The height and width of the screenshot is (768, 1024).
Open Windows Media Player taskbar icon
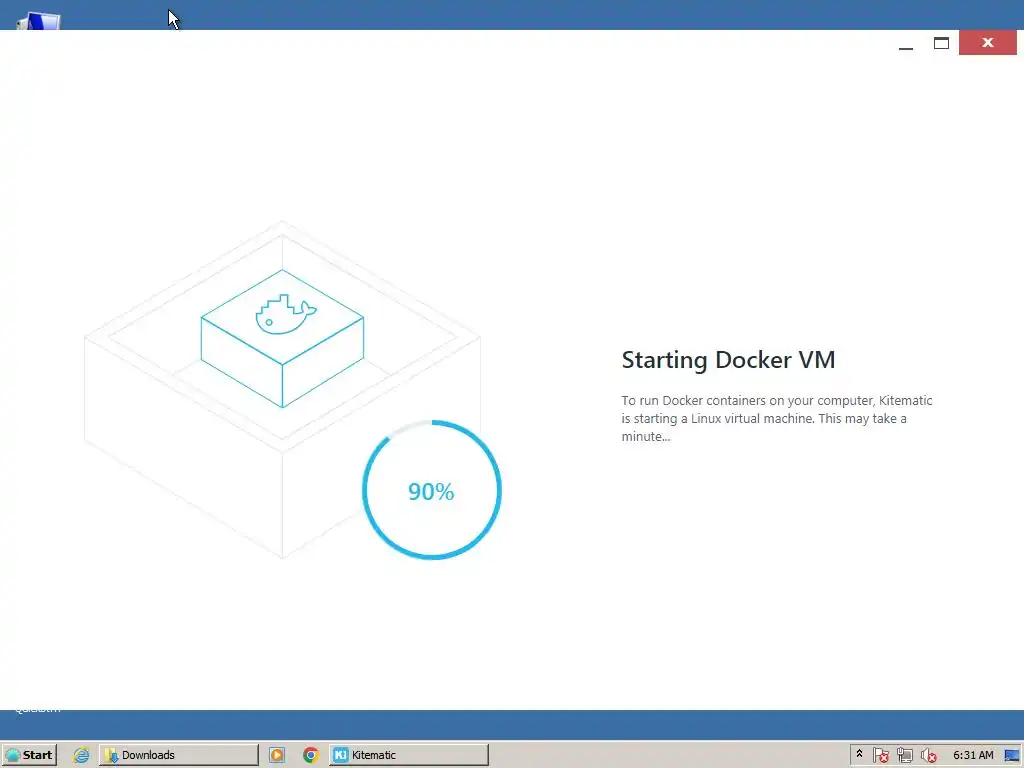coord(276,755)
